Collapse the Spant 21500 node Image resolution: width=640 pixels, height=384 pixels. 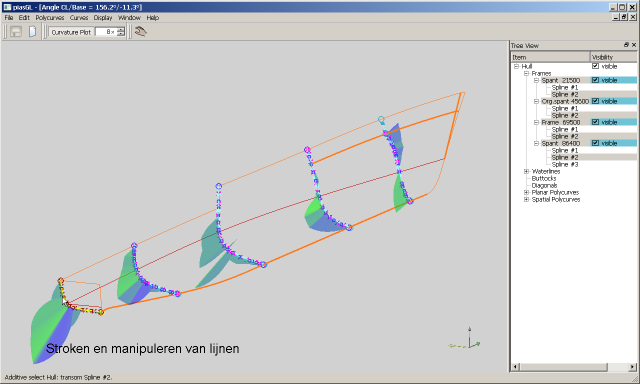point(537,80)
